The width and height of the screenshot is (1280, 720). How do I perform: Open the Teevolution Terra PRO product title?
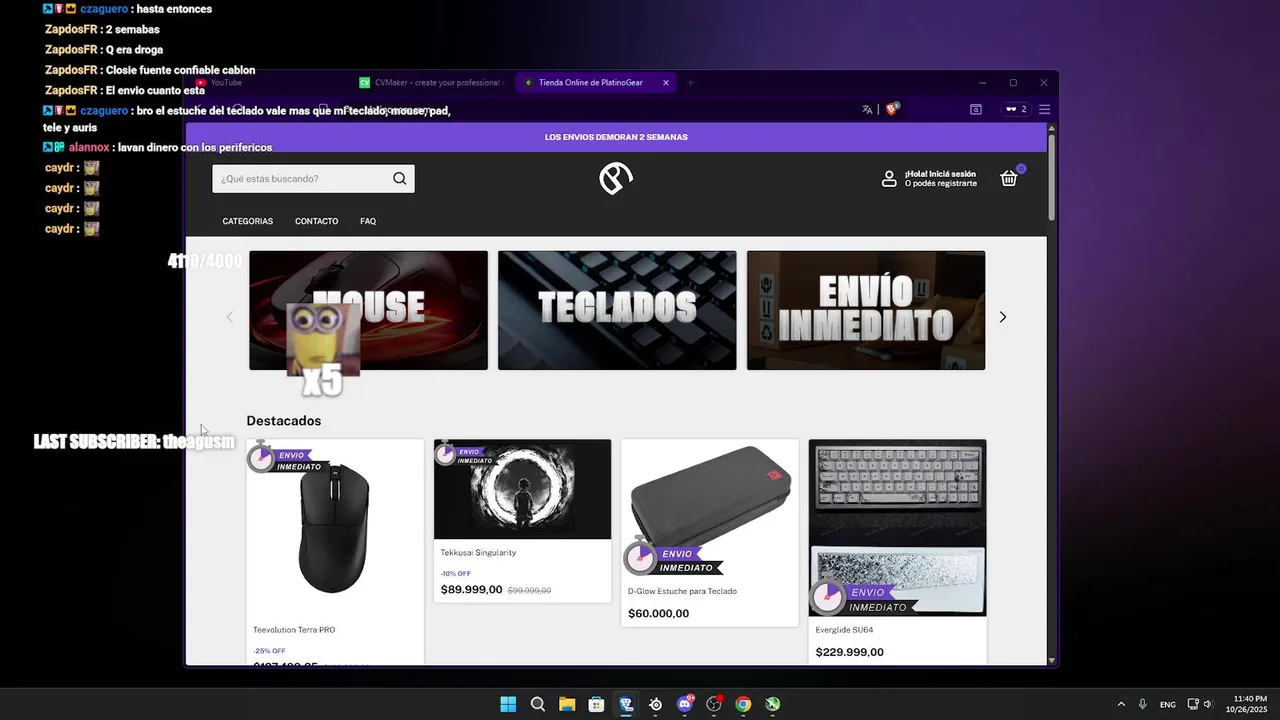coord(294,630)
